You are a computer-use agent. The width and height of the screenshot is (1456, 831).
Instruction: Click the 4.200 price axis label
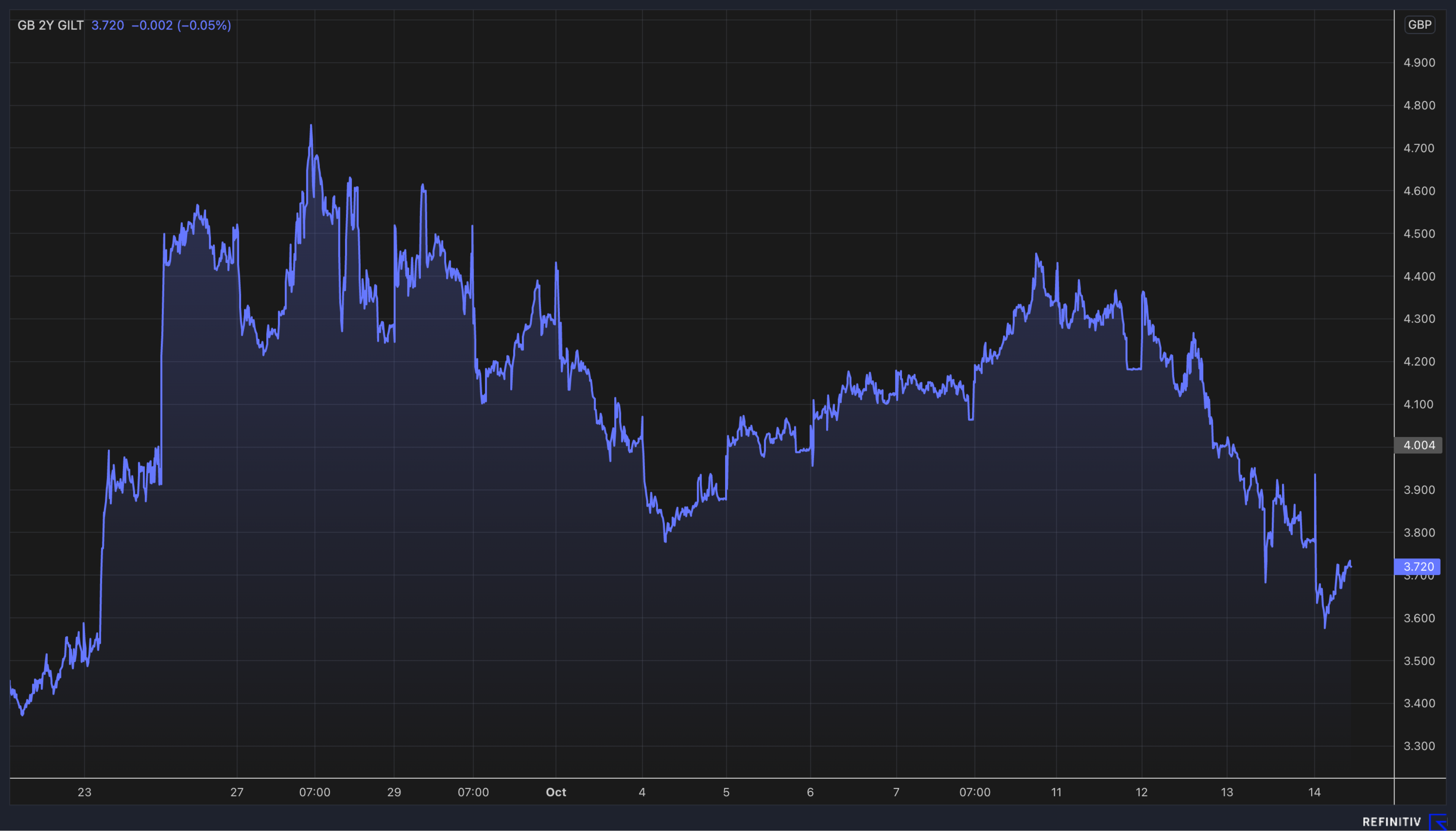(x=1419, y=362)
